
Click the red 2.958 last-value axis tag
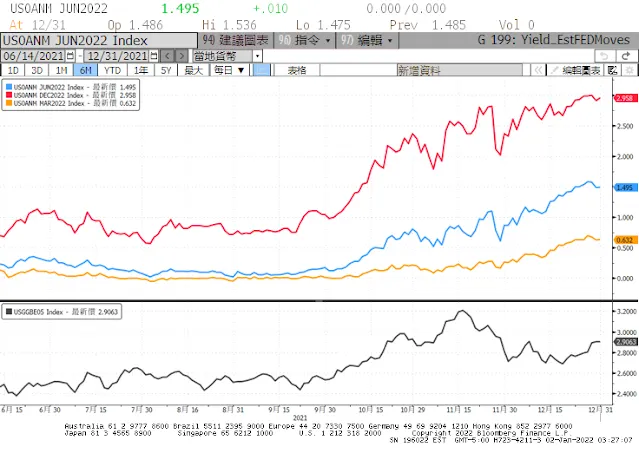(x=625, y=98)
